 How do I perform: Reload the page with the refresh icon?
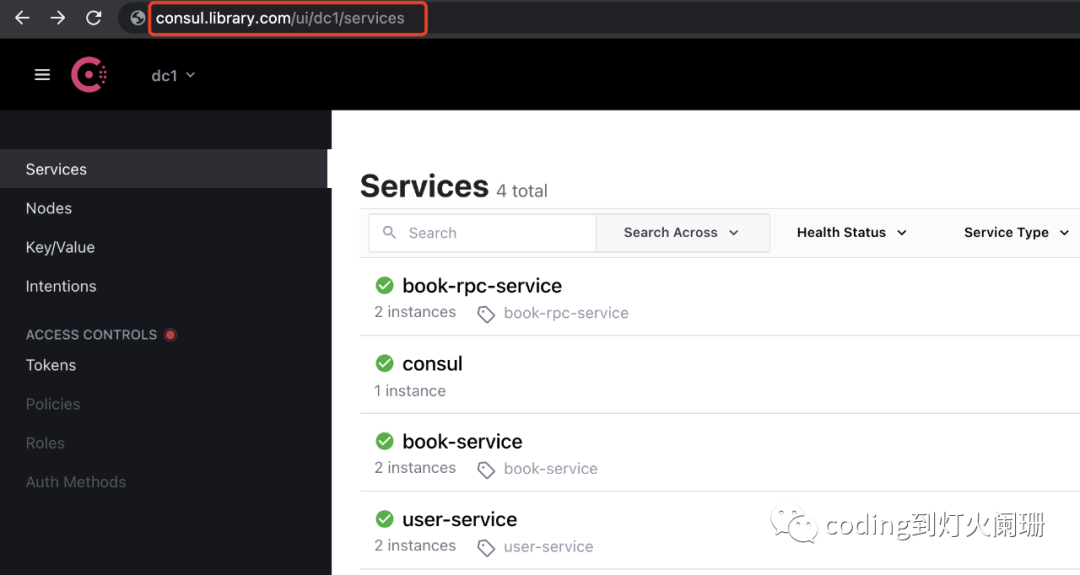click(x=94, y=18)
